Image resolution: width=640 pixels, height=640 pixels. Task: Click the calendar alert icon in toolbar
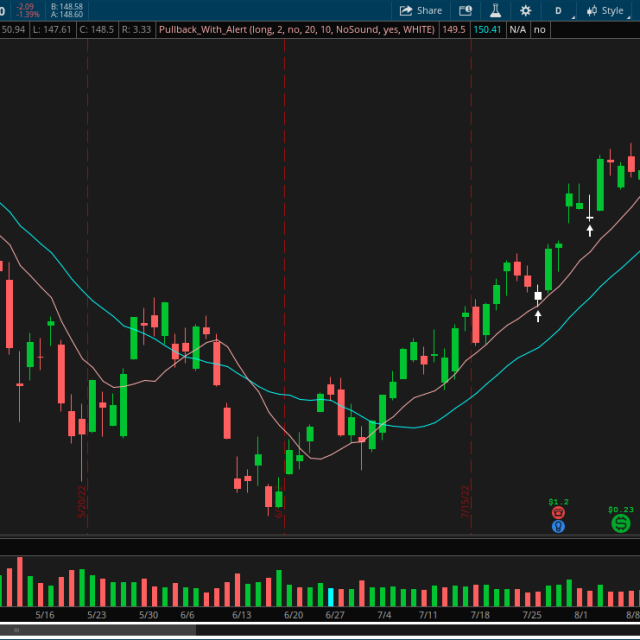coord(465,11)
